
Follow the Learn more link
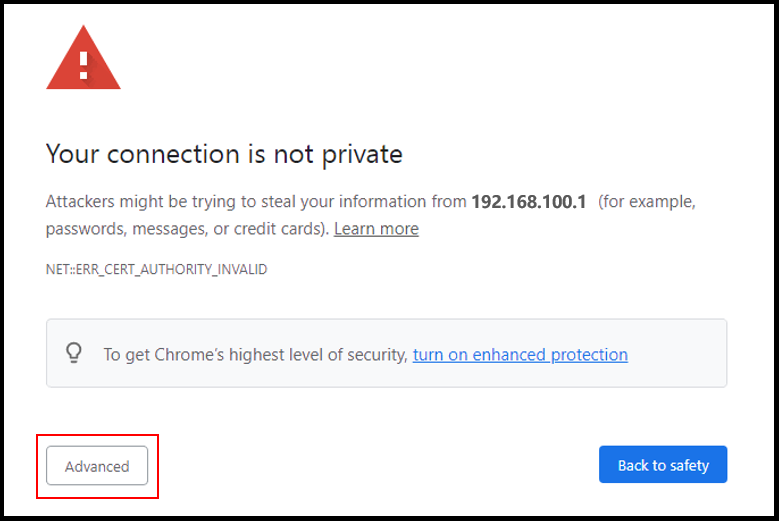coord(376,229)
